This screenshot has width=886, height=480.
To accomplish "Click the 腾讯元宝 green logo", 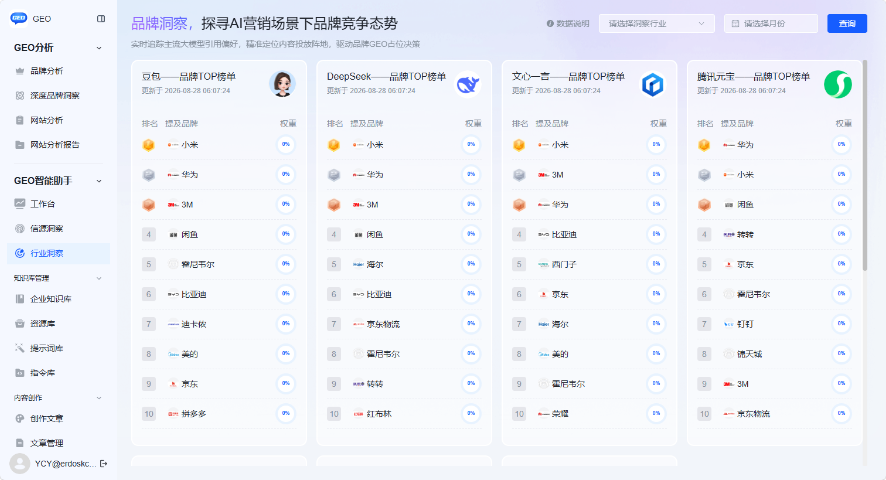I will (x=838, y=84).
